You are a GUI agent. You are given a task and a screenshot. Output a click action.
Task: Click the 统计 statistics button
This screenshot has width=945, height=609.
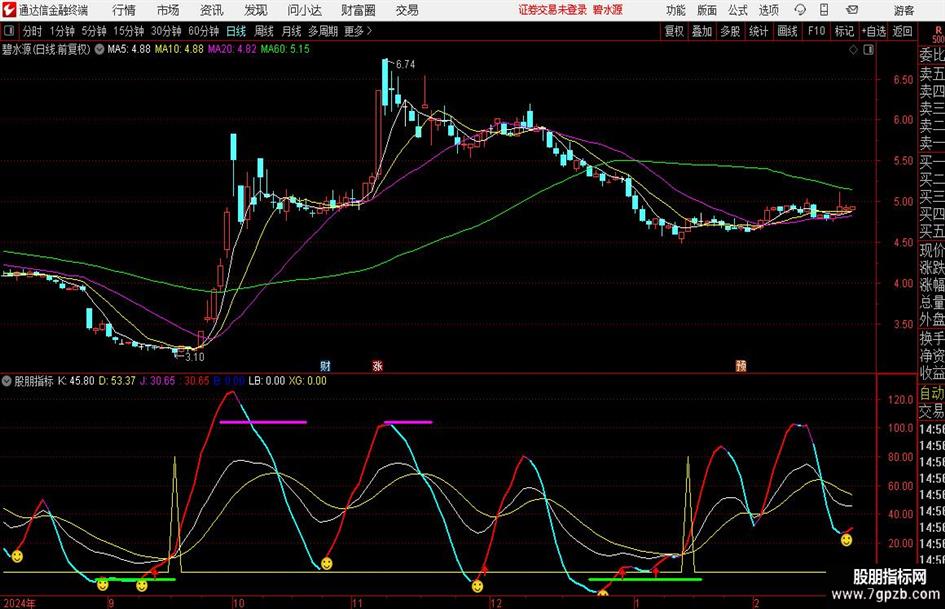coord(758,31)
